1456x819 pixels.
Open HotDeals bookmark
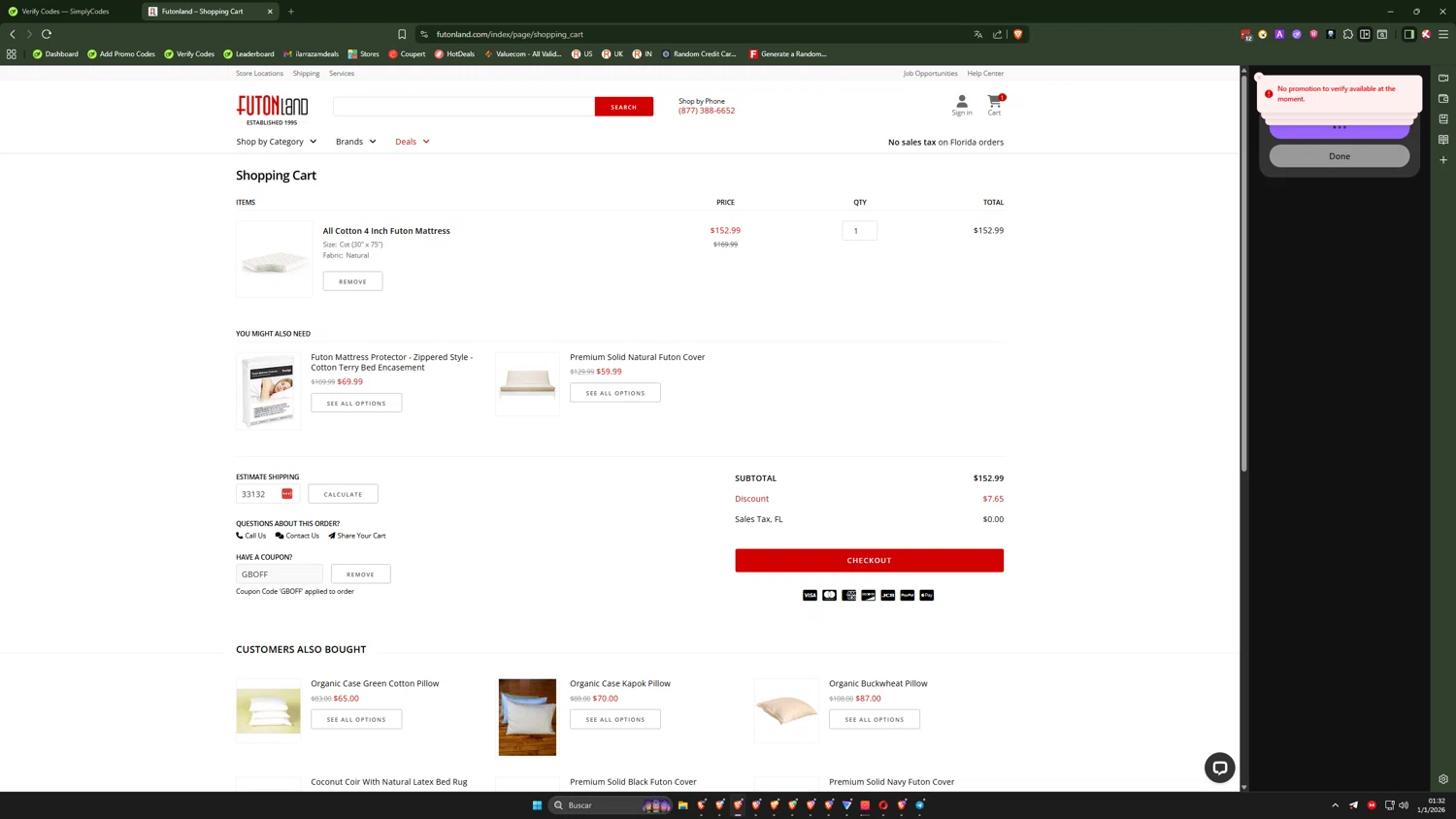pos(454,54)
